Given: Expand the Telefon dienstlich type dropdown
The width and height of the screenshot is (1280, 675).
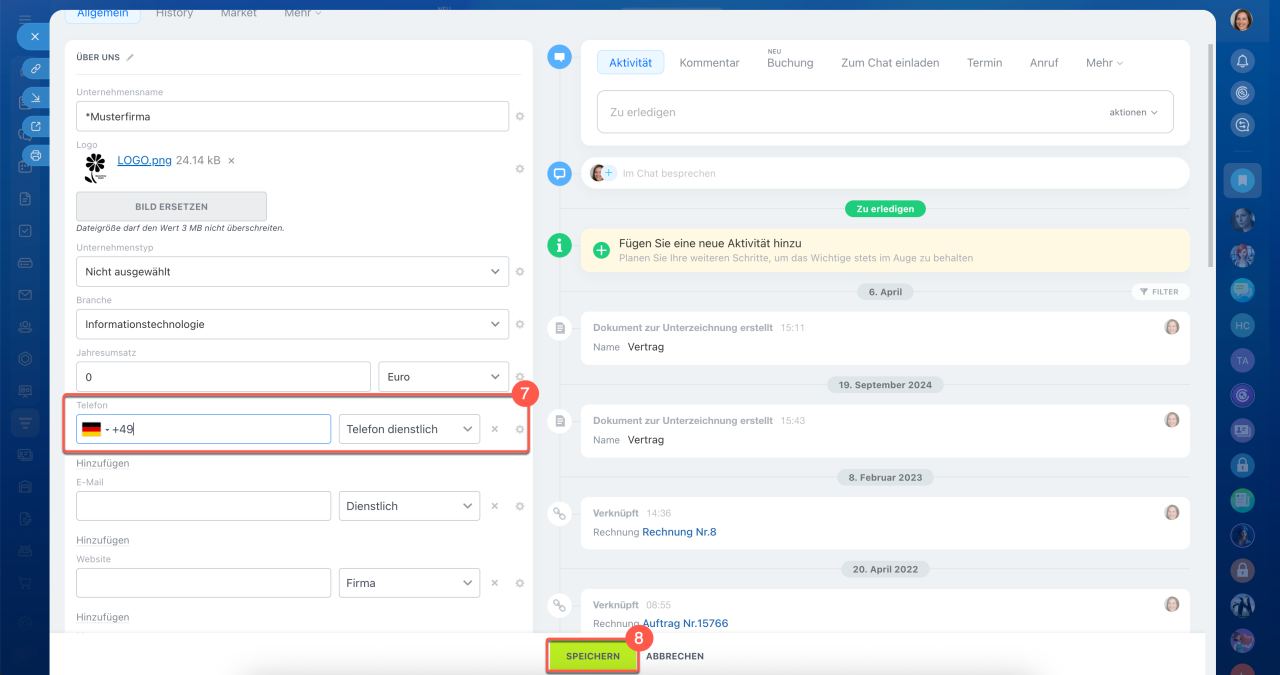Looking at the screenshot, I should [x=409, y=429].
